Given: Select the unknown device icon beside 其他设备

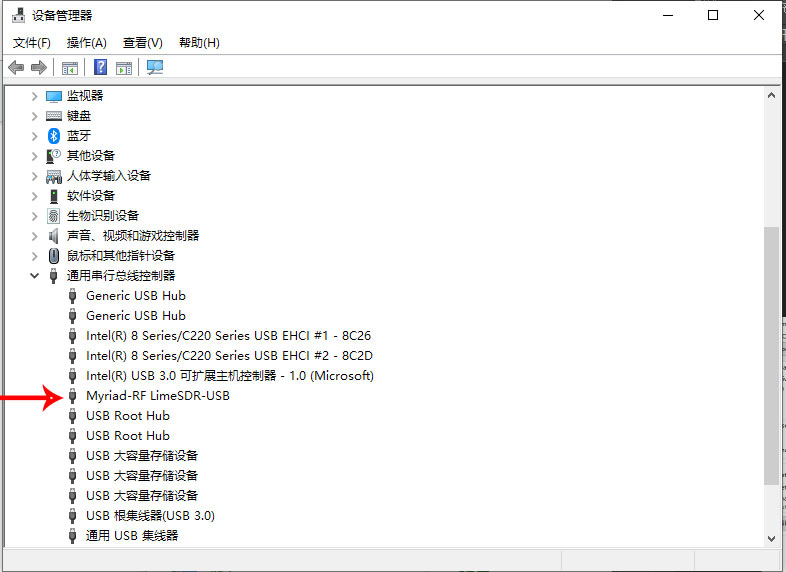Looking at the screenshot, I should (x=54, y=156).
